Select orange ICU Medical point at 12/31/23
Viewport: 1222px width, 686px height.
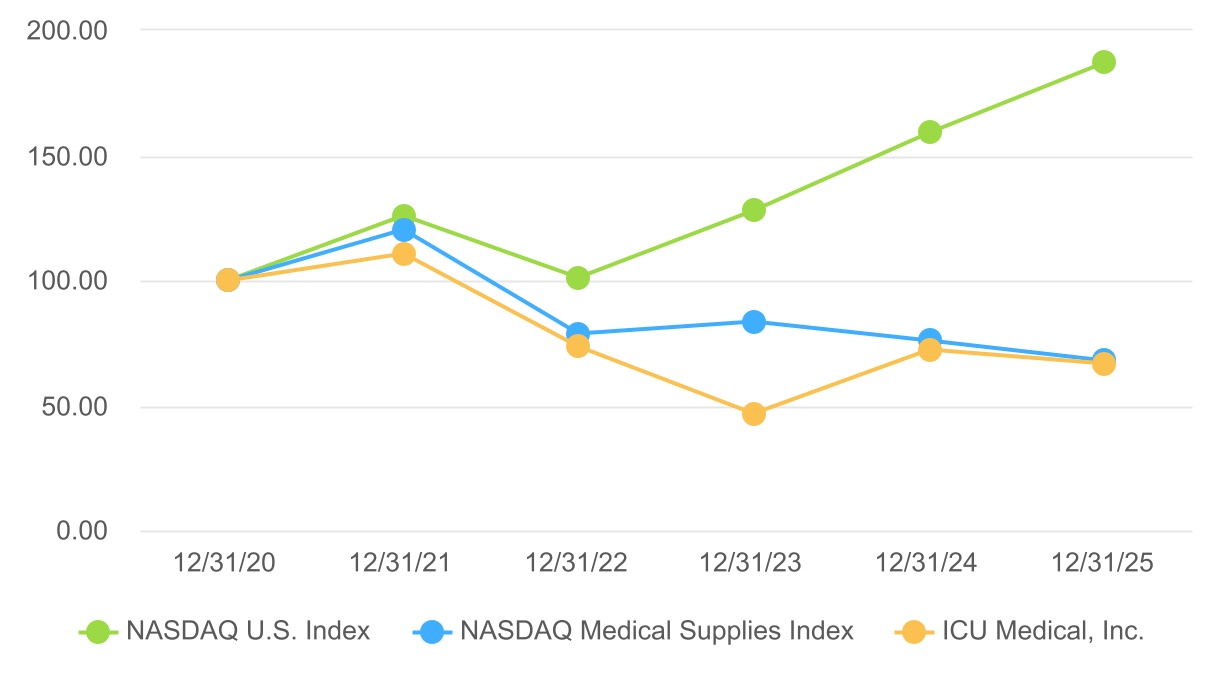click(x=754, y=414)
